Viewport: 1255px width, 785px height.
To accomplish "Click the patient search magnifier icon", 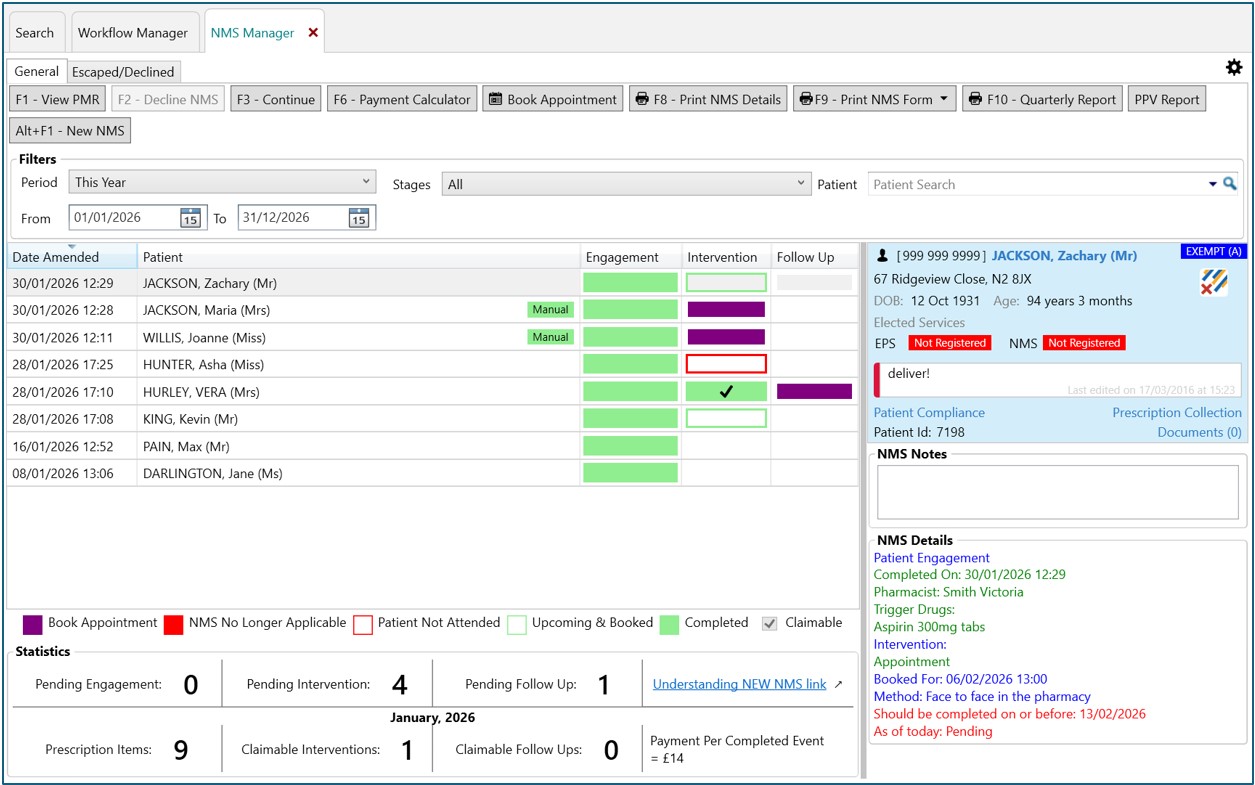I will [1230, 184].
